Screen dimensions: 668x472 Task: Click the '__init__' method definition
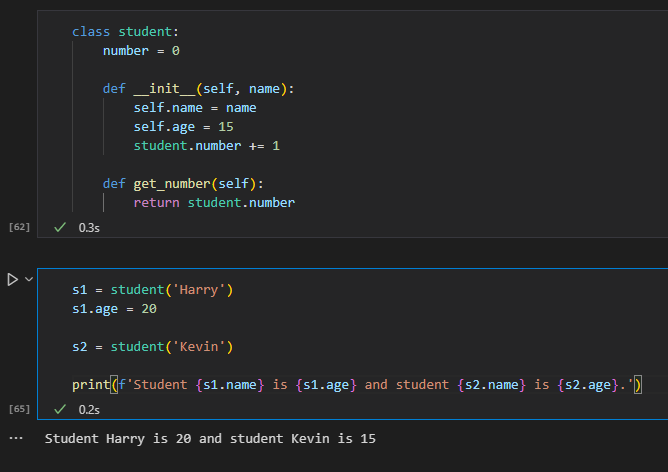tap(199, 89)
